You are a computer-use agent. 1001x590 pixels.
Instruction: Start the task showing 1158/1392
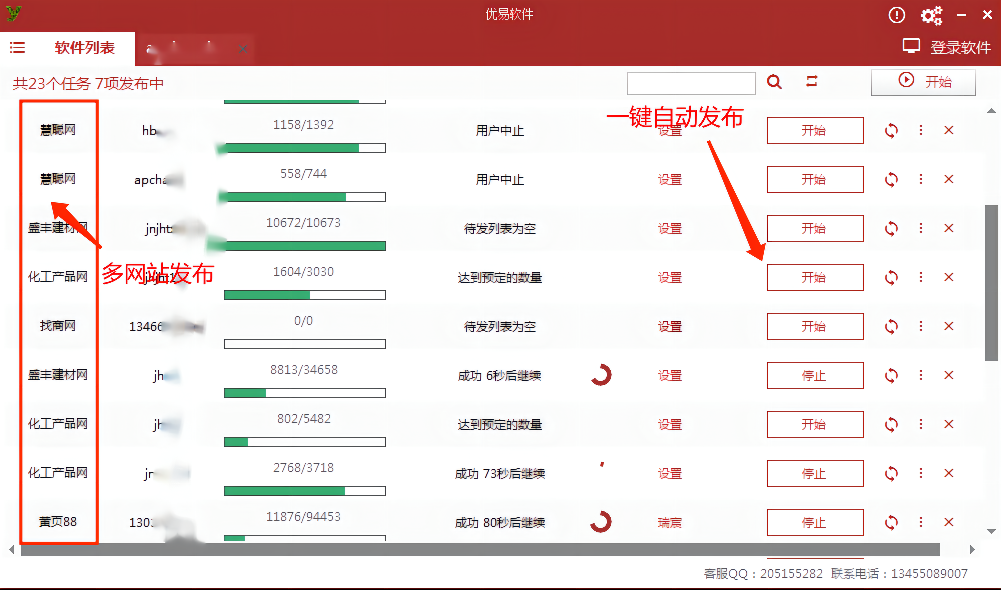click(x=815, y=130)
